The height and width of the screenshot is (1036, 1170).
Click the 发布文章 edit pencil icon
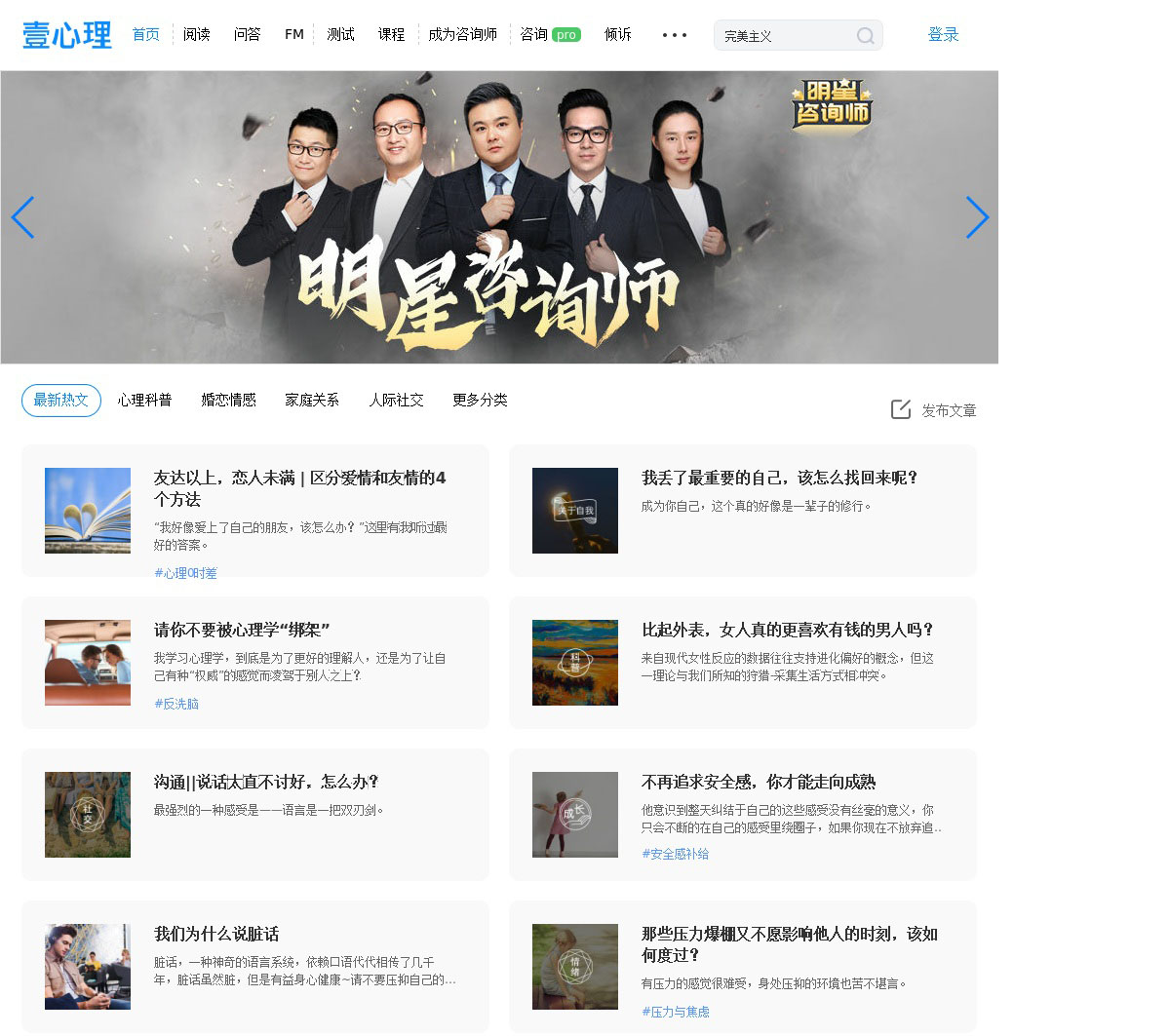901,409
